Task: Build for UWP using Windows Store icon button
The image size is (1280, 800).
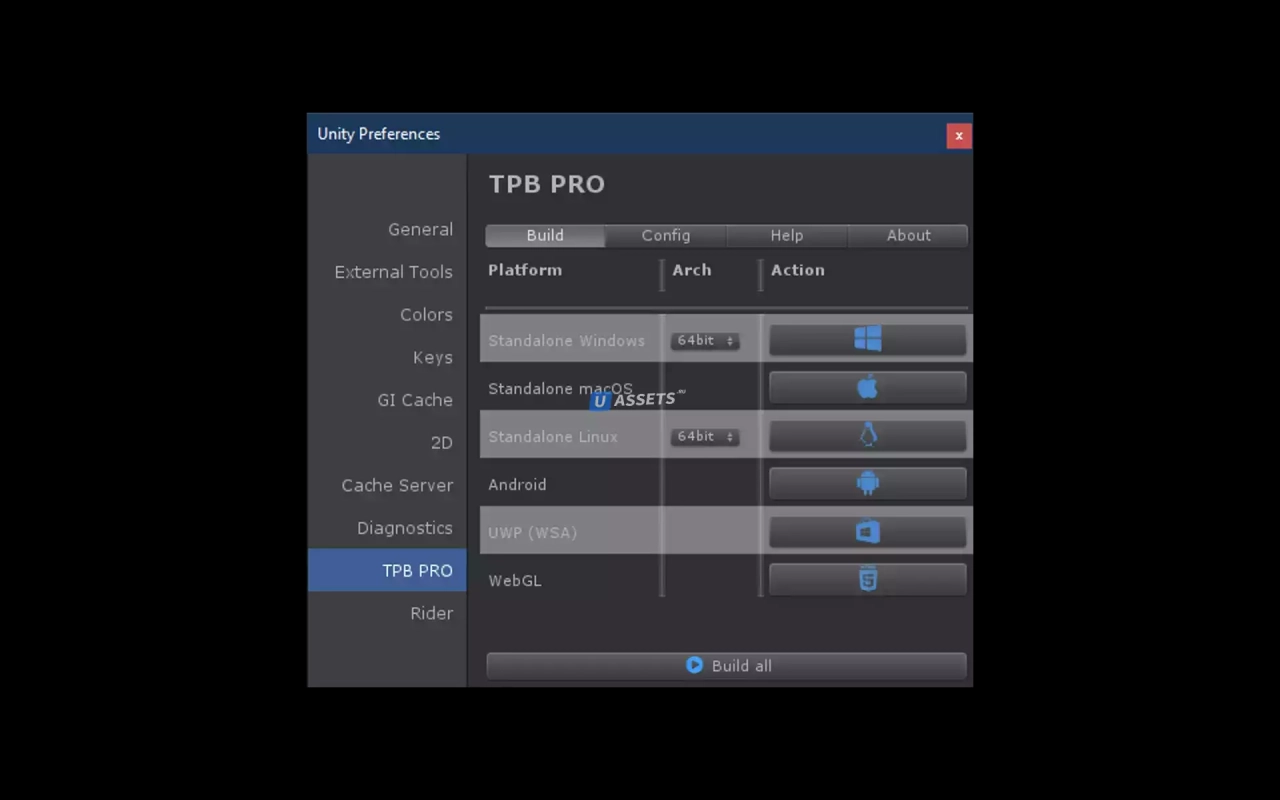Action: (867, 532)
